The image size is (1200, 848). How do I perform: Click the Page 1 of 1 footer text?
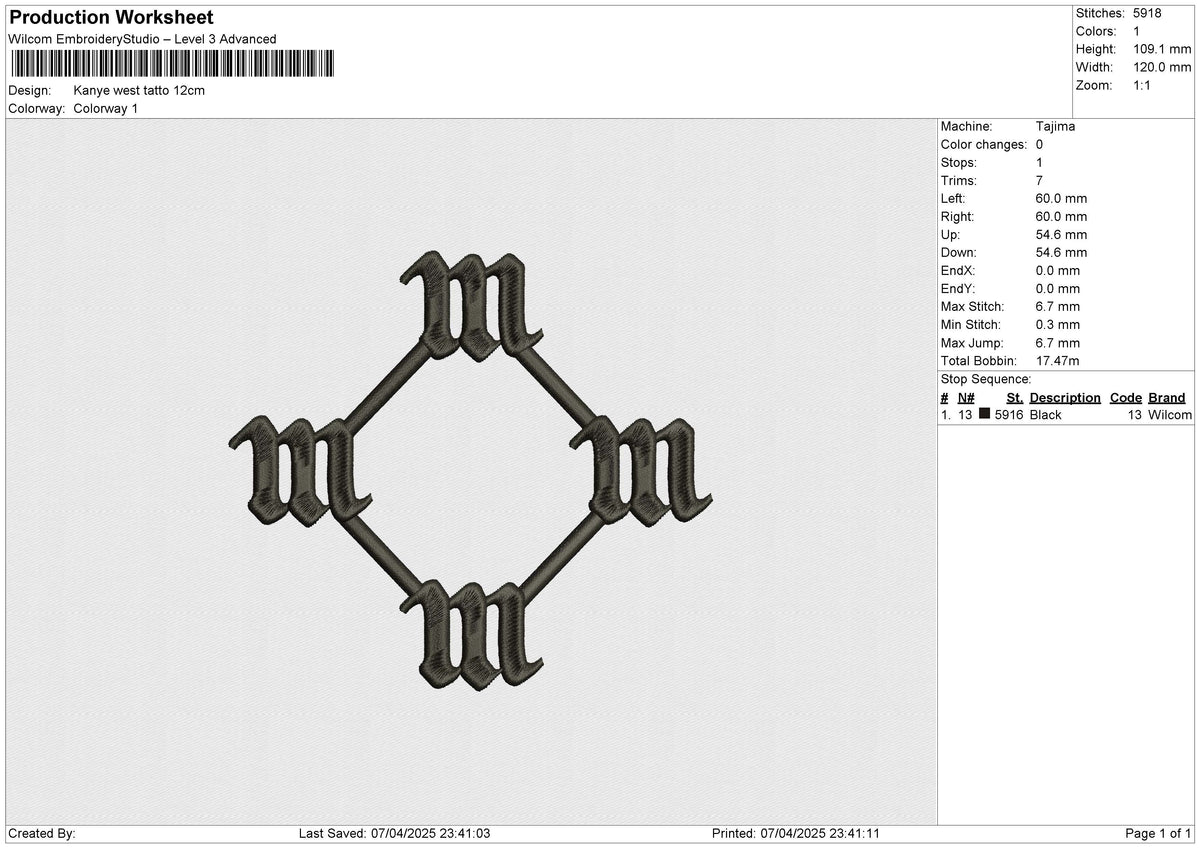point(1158,833)
